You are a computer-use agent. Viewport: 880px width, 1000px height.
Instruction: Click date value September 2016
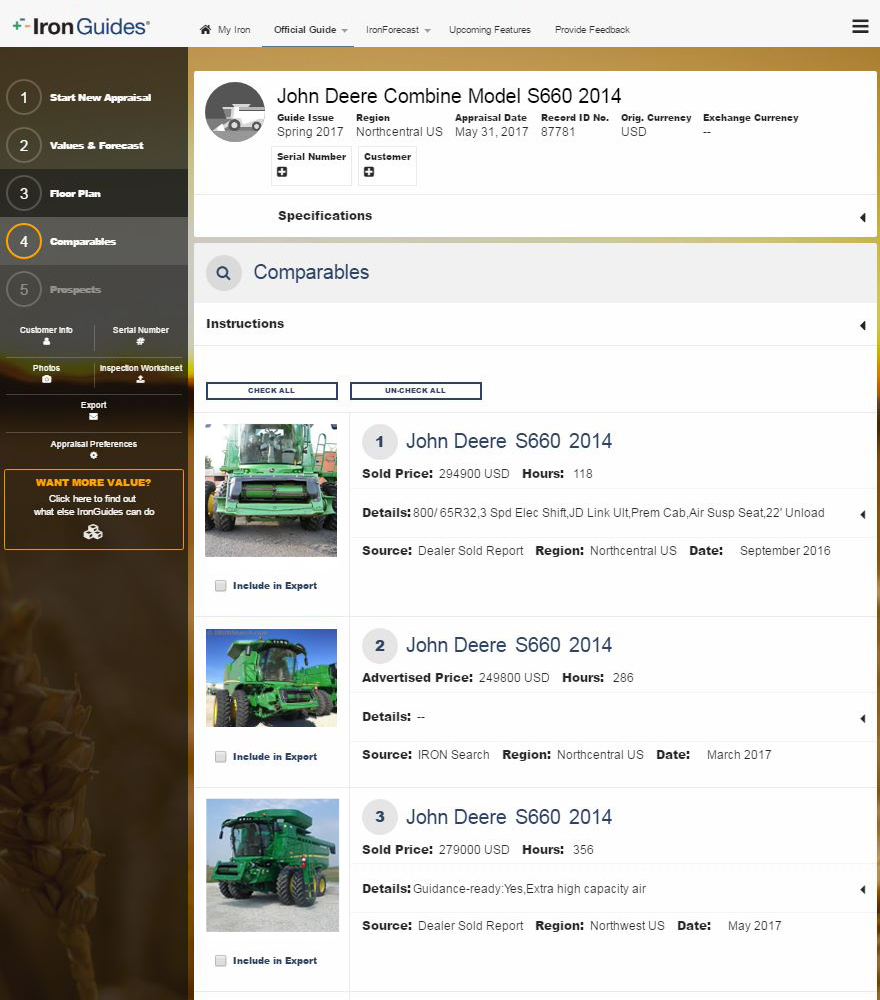pyautogui.click(x=785, y=551)
